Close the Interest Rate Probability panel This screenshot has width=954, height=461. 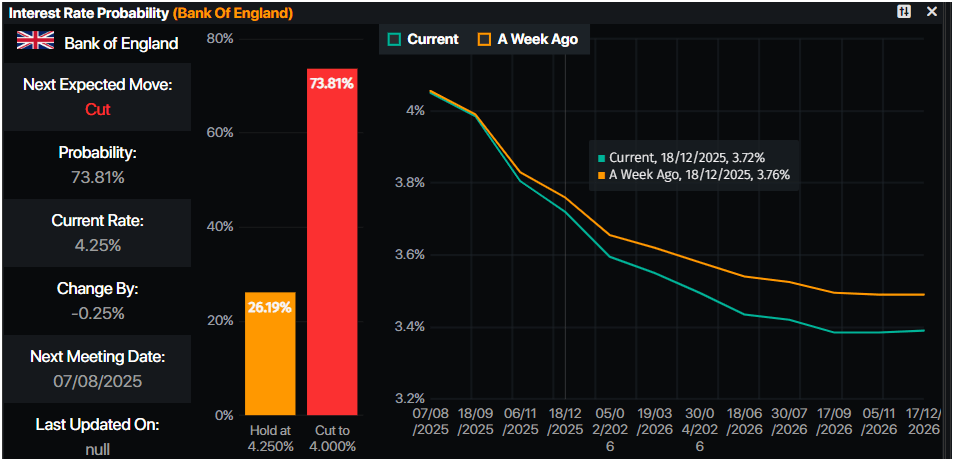(x=932, y=12)
